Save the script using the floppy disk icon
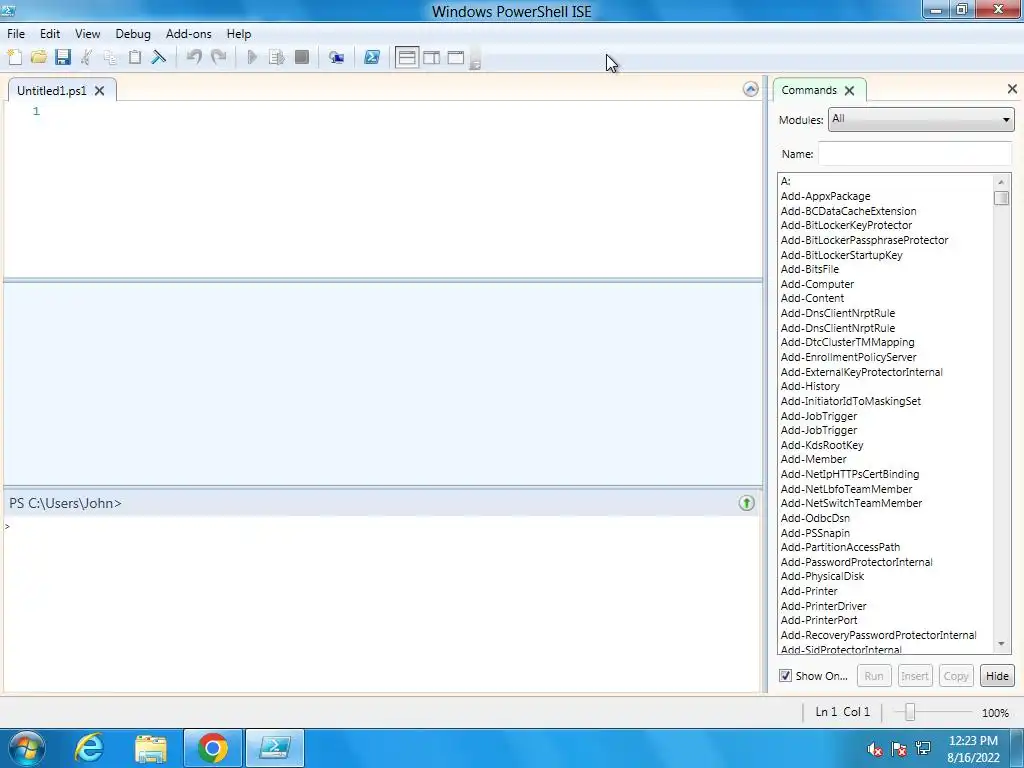 (x=63, y=57)
